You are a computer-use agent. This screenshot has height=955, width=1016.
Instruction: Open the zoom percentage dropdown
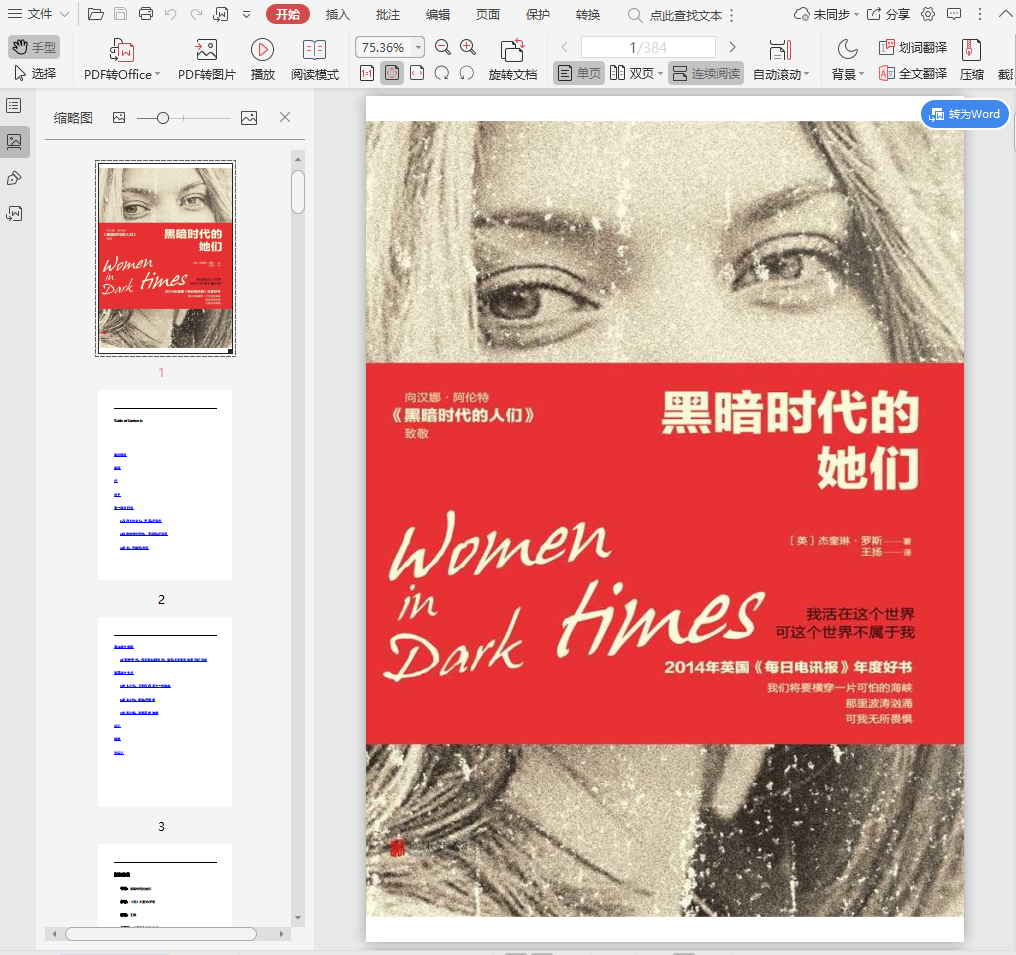coord(417,48)
